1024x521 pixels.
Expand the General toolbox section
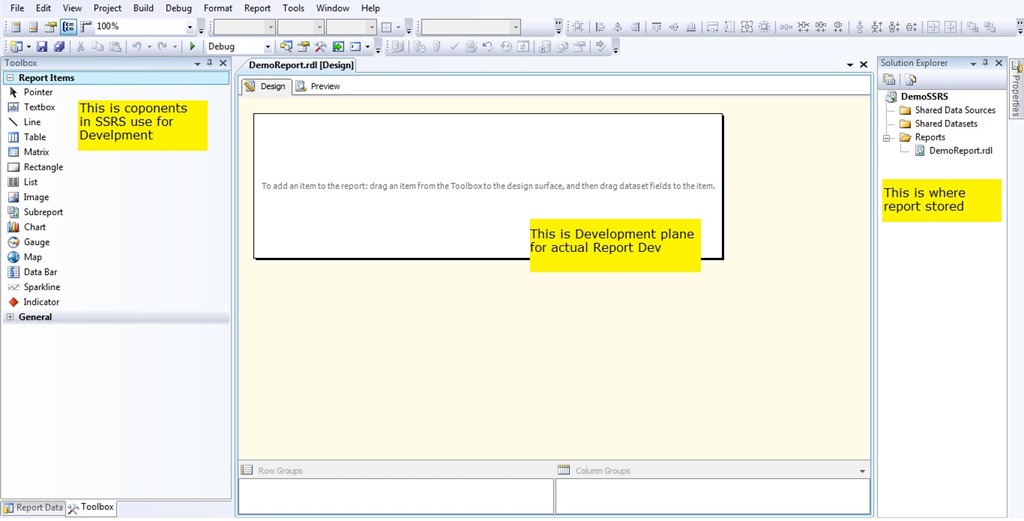pyautogui.click(x=10, y=317)
